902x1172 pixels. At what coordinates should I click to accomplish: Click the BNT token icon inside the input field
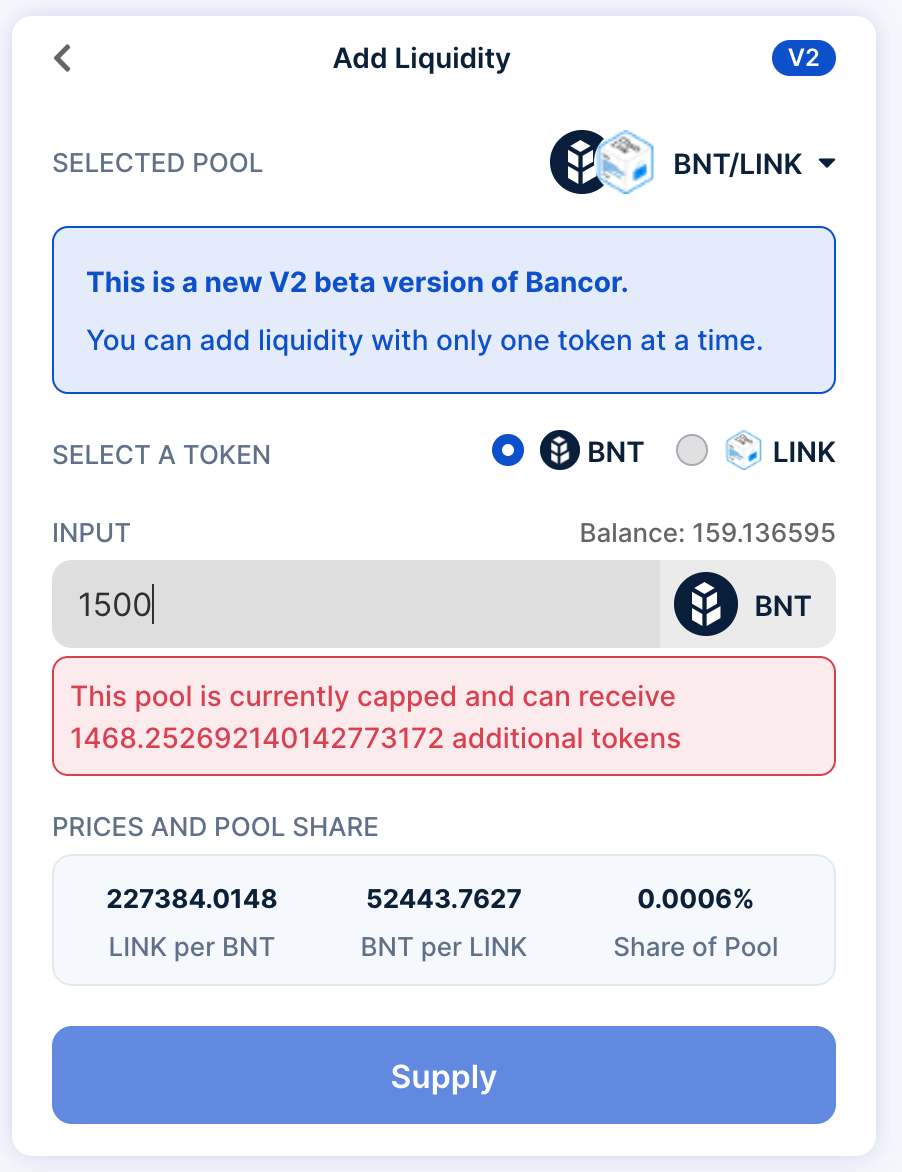tap(704, 604)
